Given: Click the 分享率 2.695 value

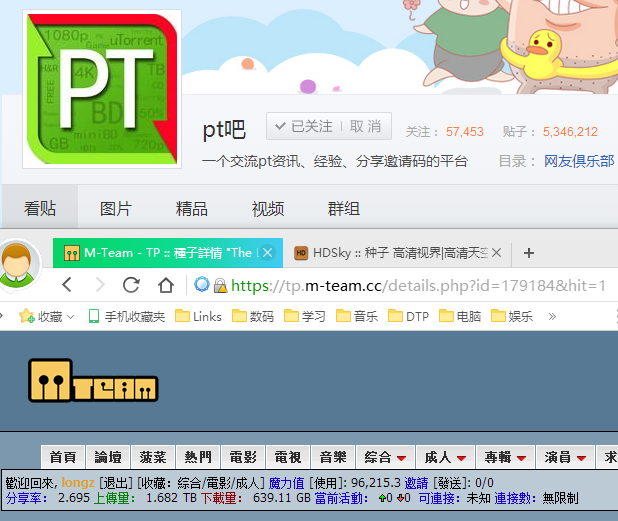Looking at the screenshot, I should (74, 498).
